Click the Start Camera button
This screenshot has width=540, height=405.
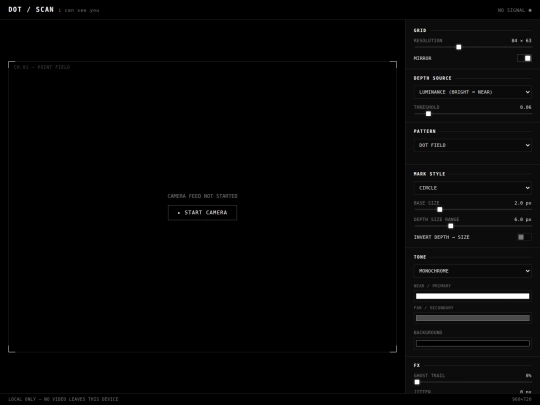(202, 212)
